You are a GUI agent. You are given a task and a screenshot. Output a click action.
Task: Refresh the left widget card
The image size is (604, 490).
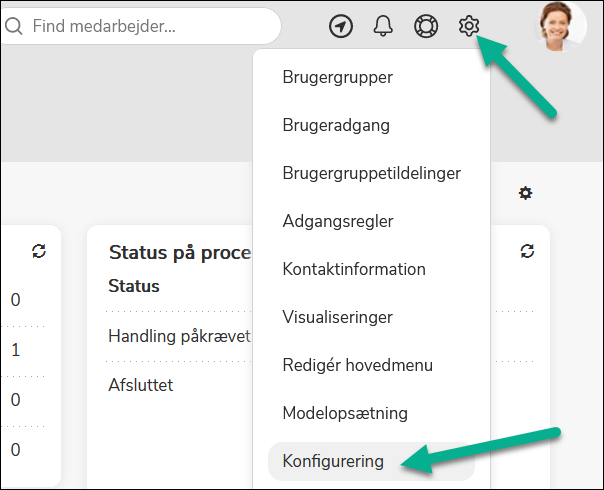[x=39, y=251]
